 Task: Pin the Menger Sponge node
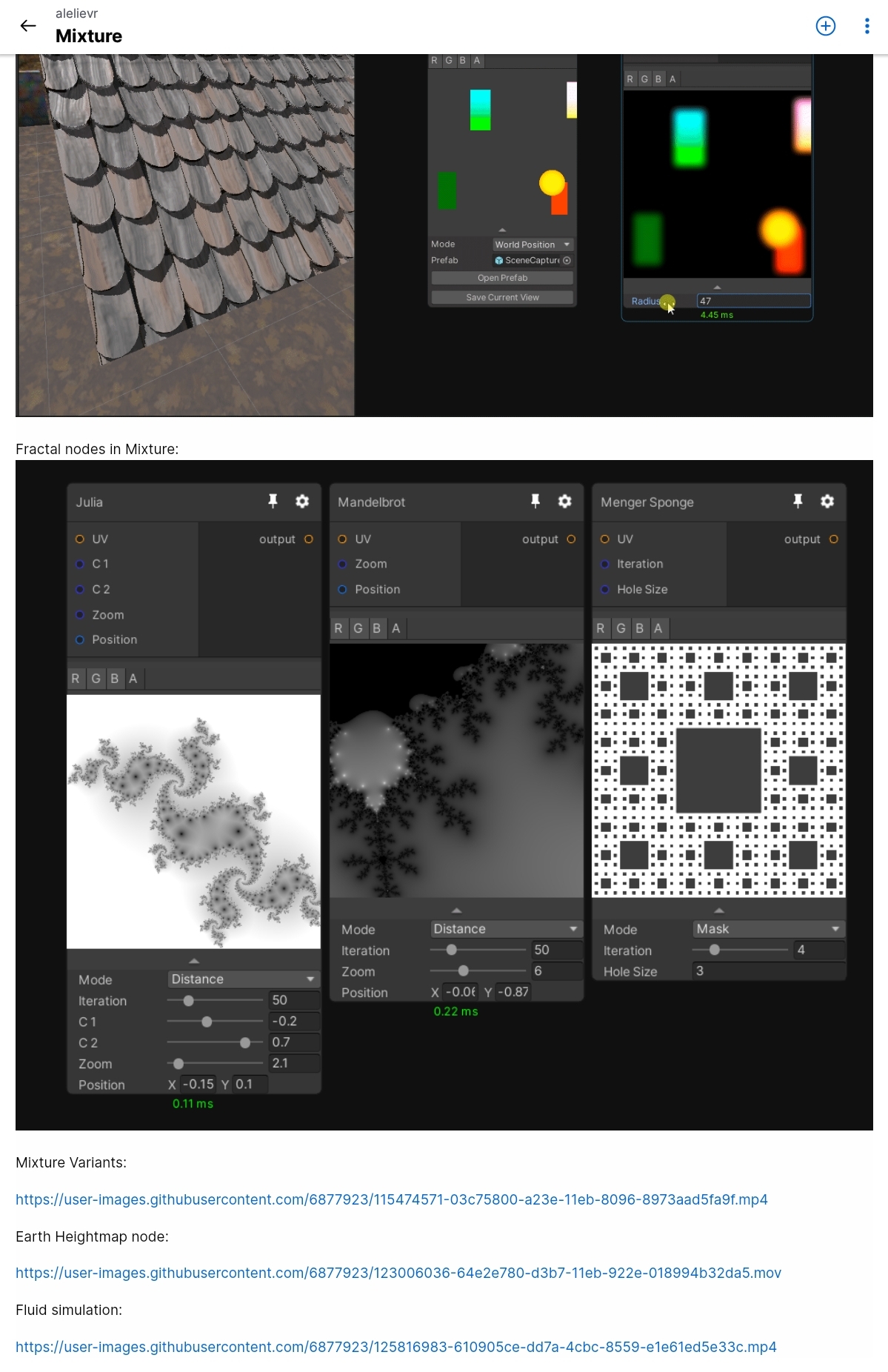coord(798,502)
